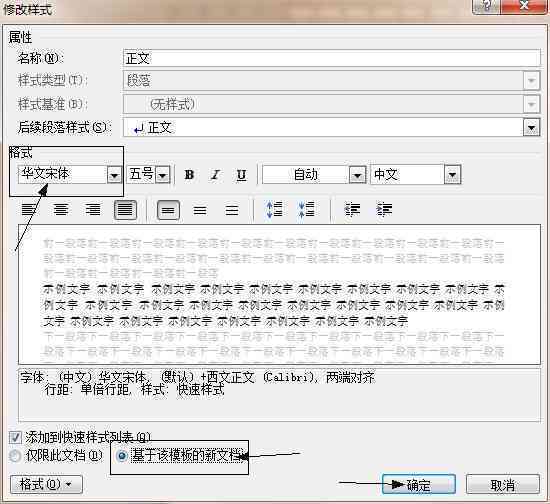Open the dialog help question-mark button
The image size is (550, 504).
pos(487,6)
